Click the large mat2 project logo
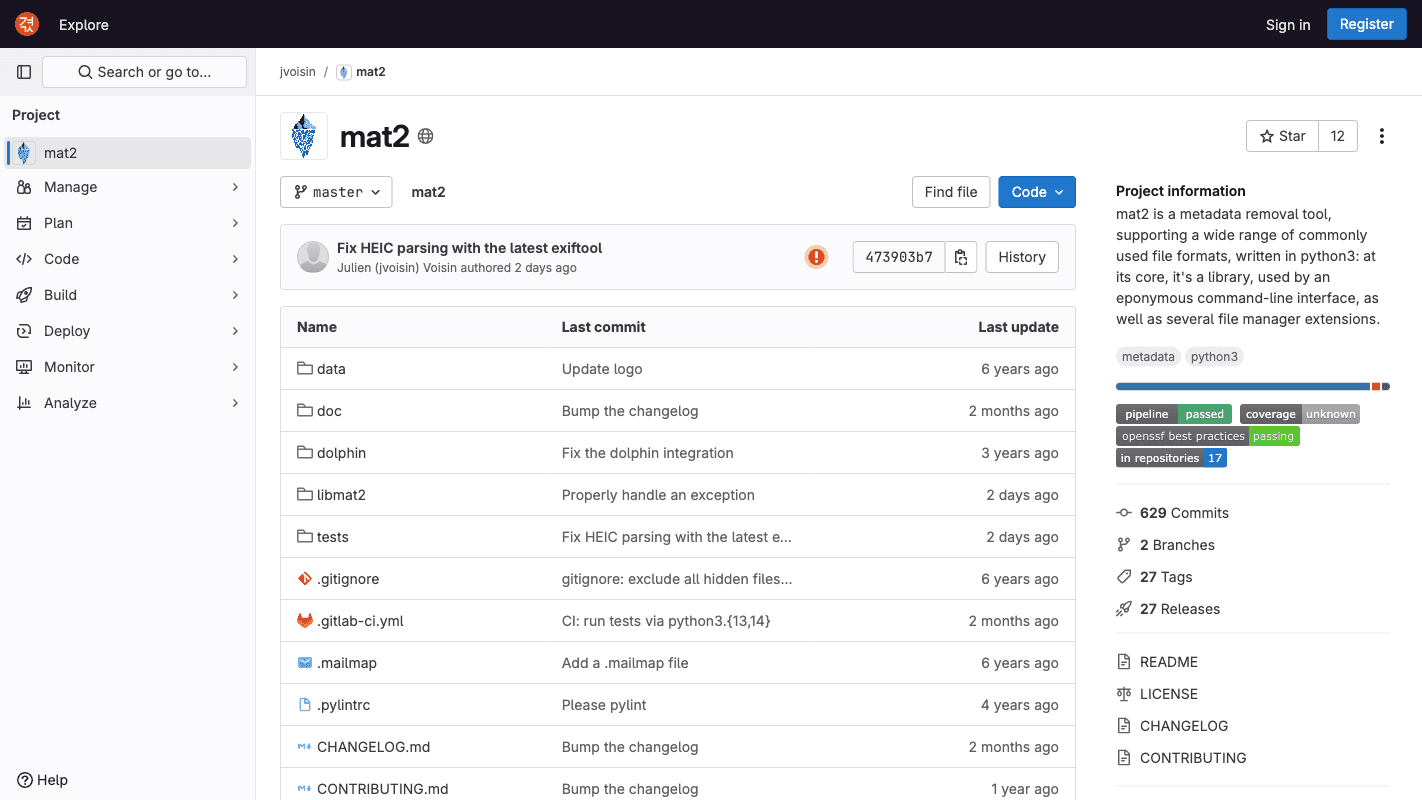Image resolution: width=1422 pixels, height=800 pixels. (x=304, y=136)
